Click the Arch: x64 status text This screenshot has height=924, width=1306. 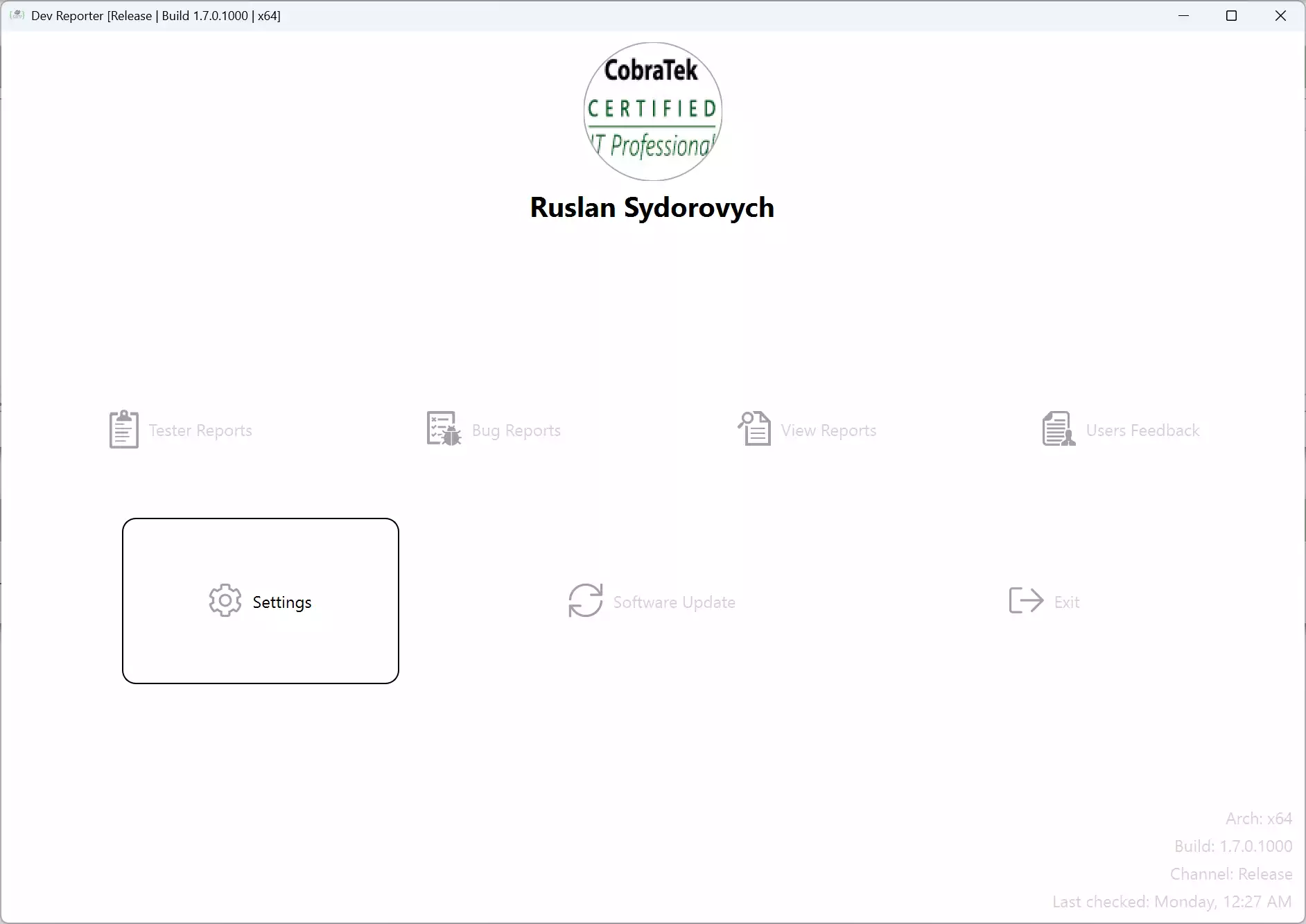point(1259,819)
